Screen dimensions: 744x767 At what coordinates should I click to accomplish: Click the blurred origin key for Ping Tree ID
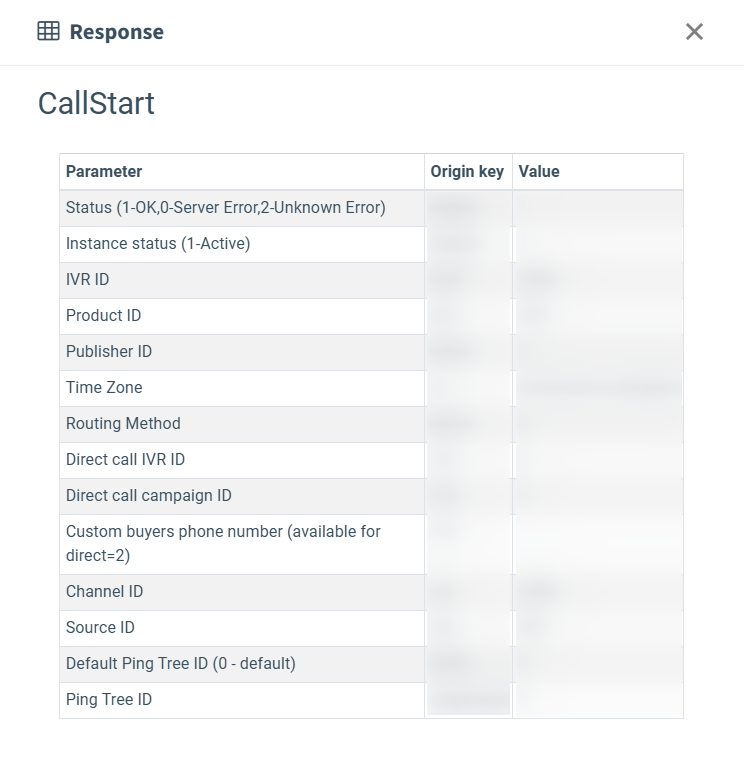point(468,700)
